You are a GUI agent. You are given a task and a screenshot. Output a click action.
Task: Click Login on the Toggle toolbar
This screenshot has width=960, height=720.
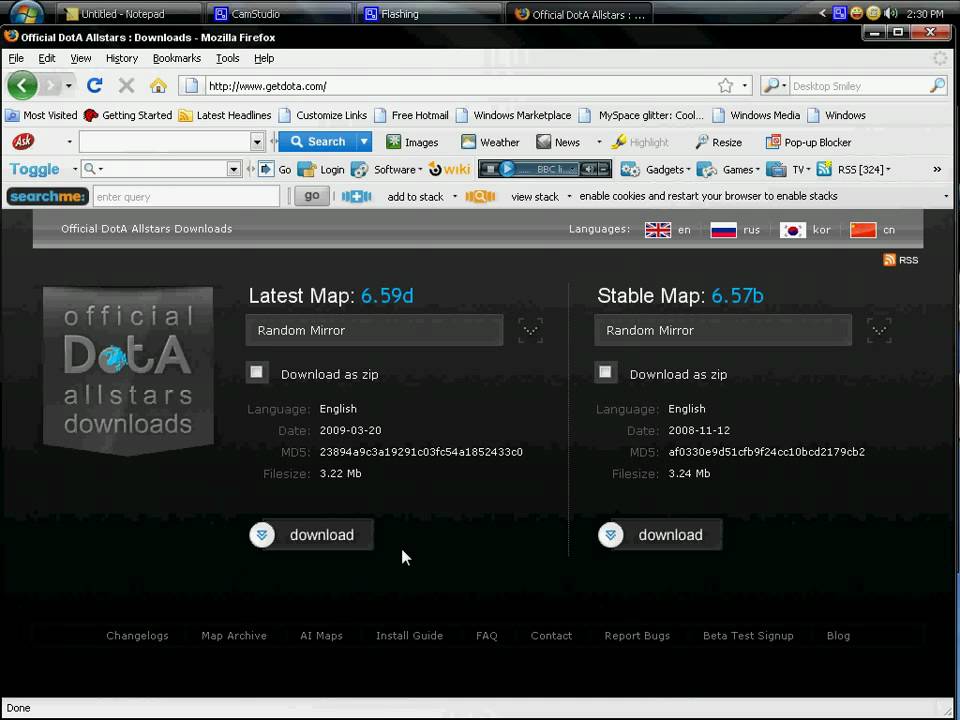(x=321, y=169)
